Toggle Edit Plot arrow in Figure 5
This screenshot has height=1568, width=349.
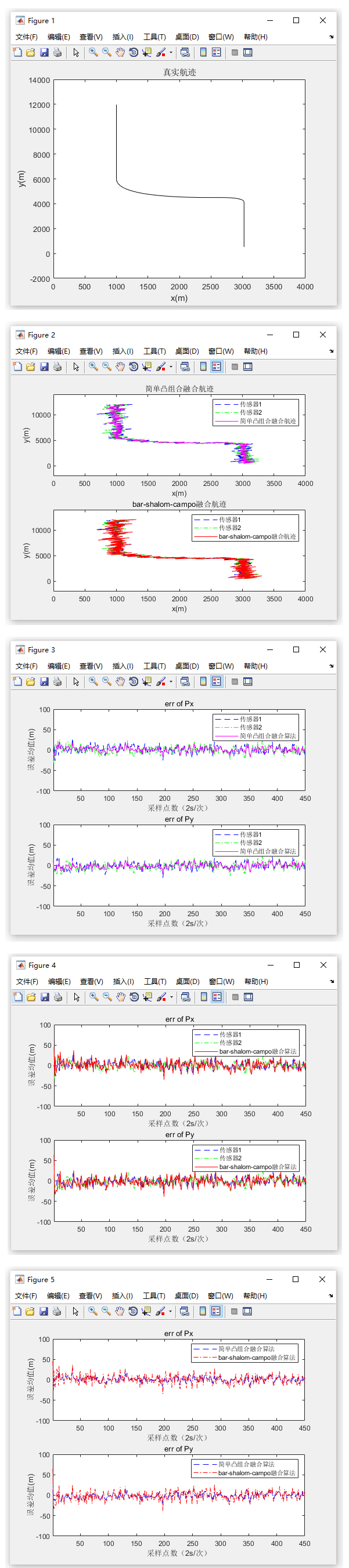point(75,1311)
